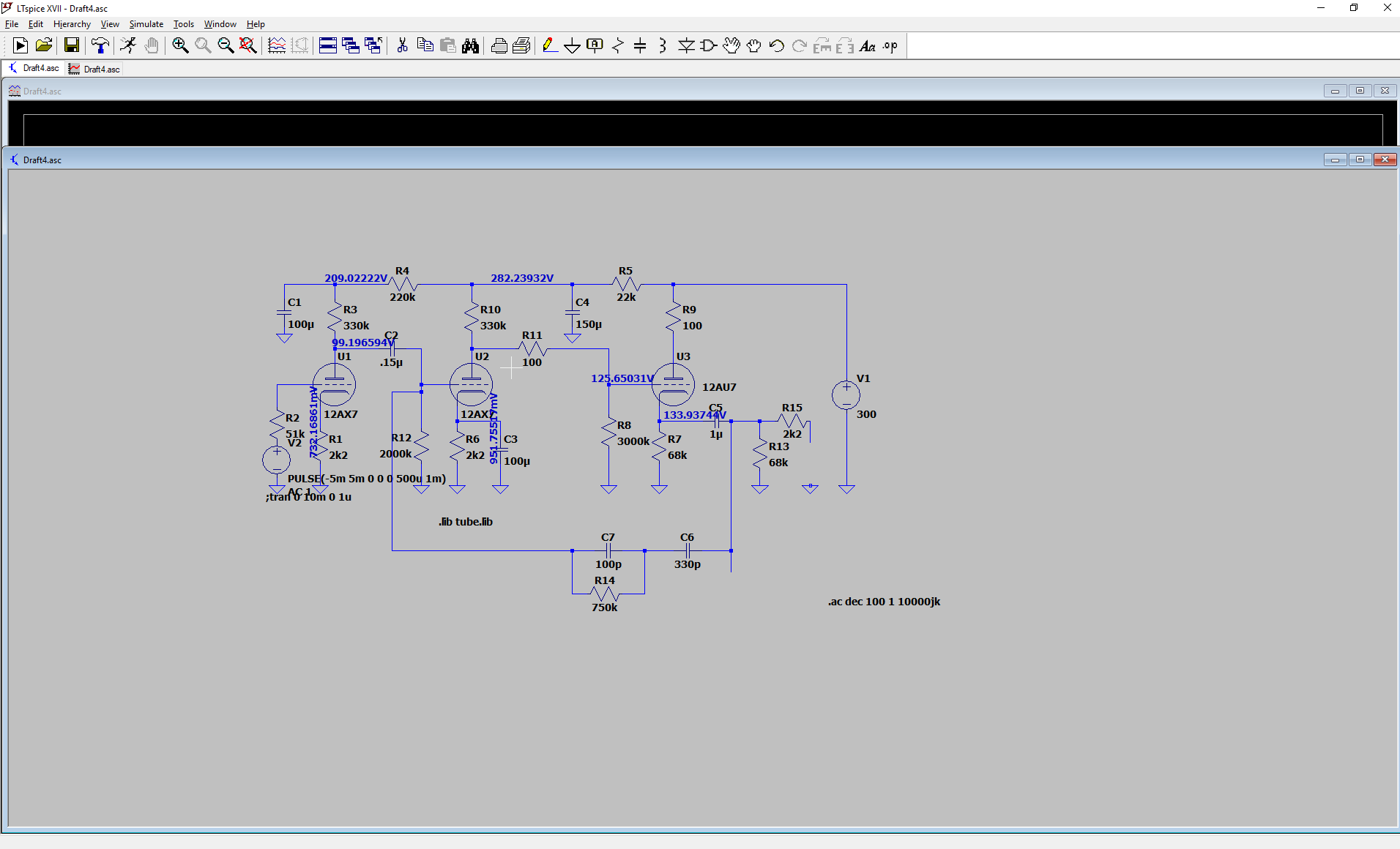
Task: Click the V1 300 voltage source
Action: pos(847,395)
